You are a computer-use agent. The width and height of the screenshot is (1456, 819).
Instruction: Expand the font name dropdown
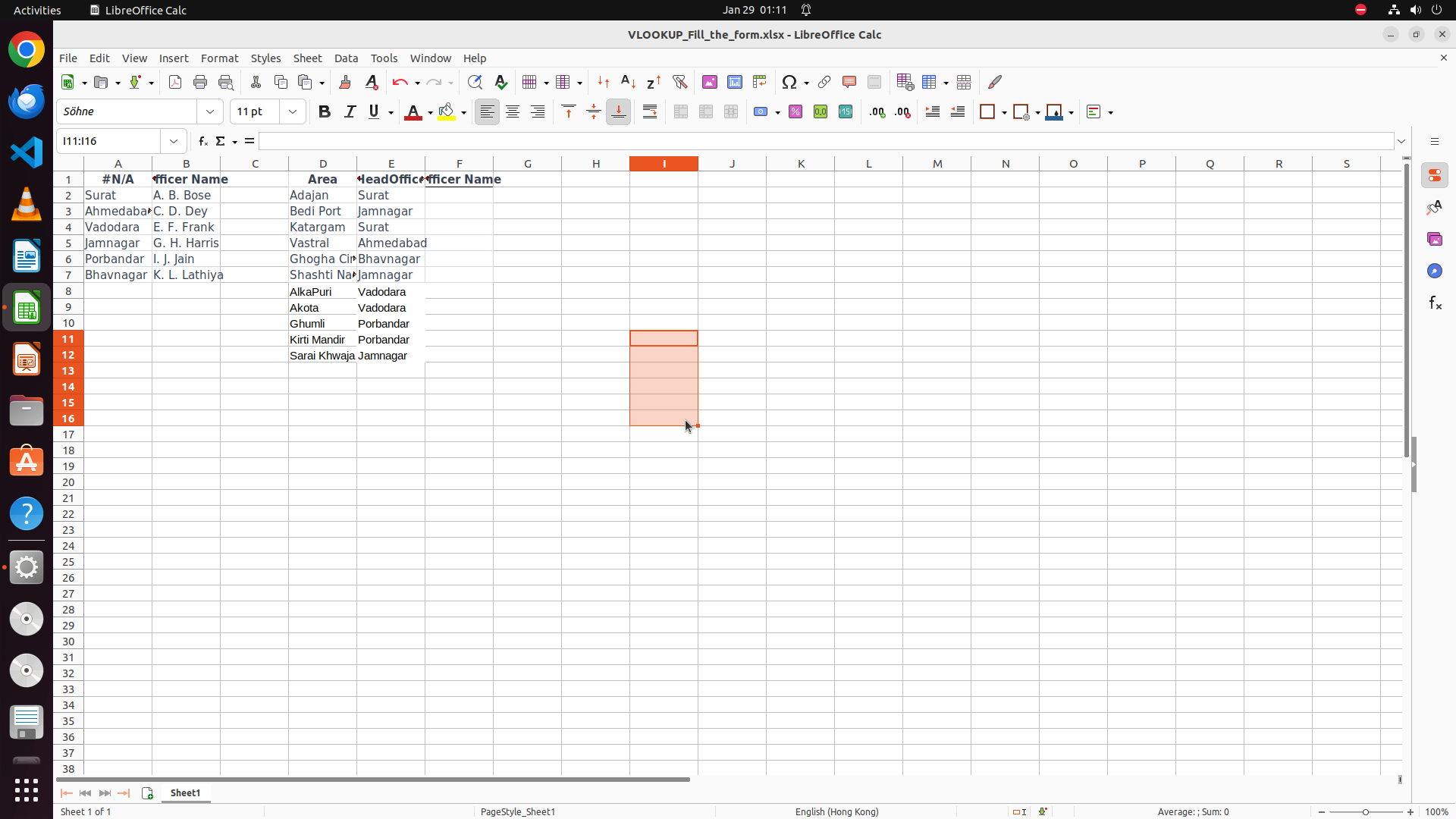[210, 111]
